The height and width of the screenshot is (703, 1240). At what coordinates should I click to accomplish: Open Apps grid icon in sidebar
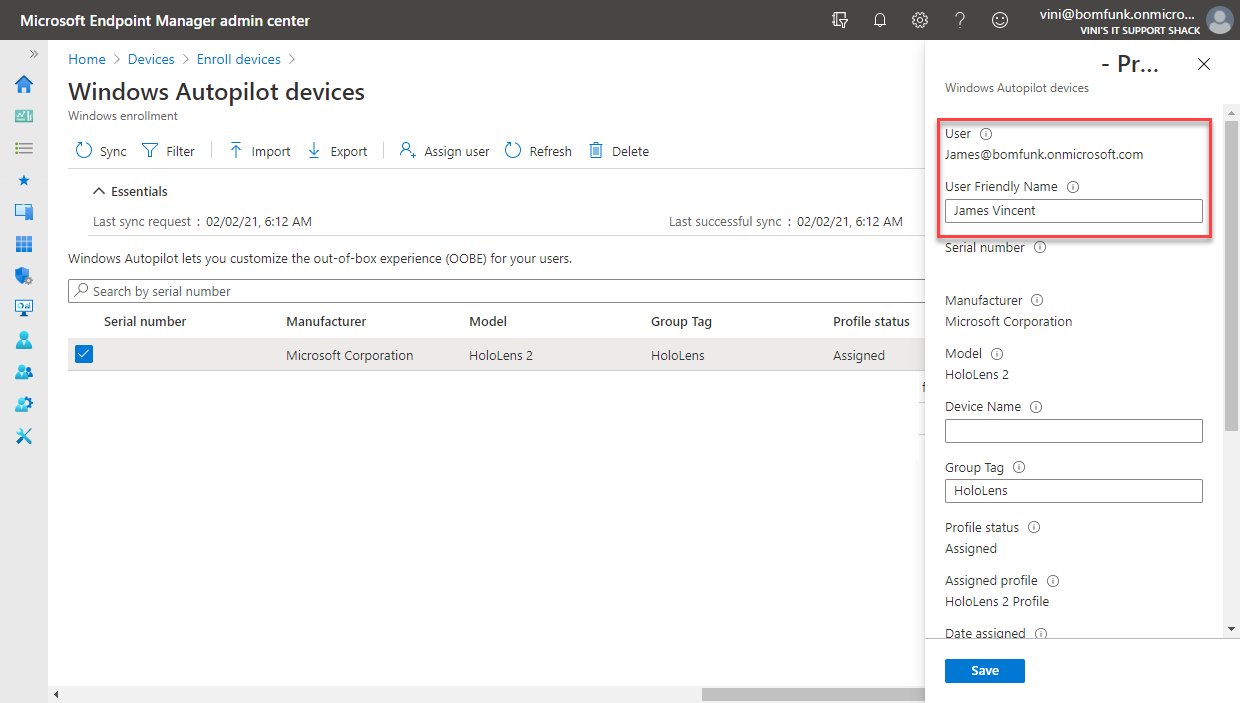[x=24, y=244]
